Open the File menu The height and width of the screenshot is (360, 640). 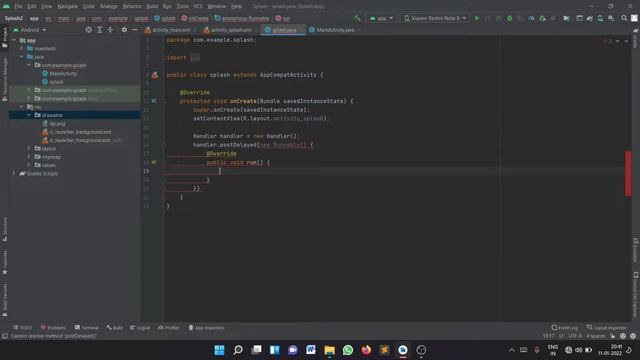point(18,6)
